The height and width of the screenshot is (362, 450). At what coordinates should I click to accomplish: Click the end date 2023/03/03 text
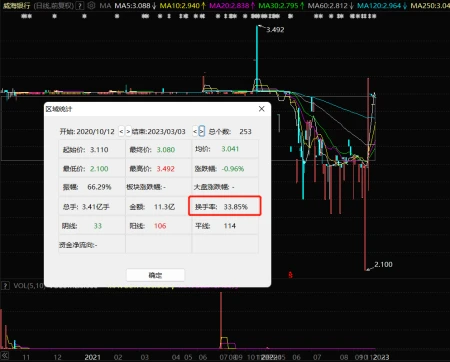coord(166,132)
